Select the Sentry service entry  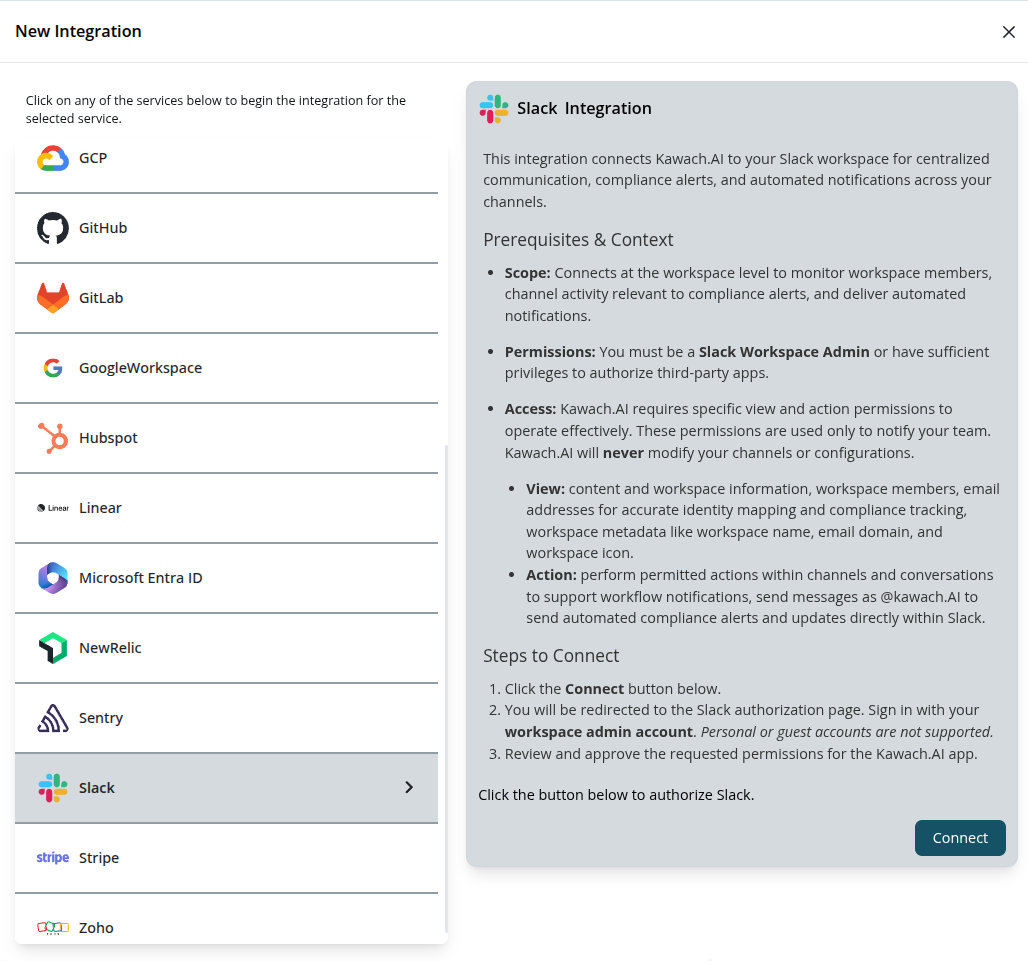pos(200,717)
